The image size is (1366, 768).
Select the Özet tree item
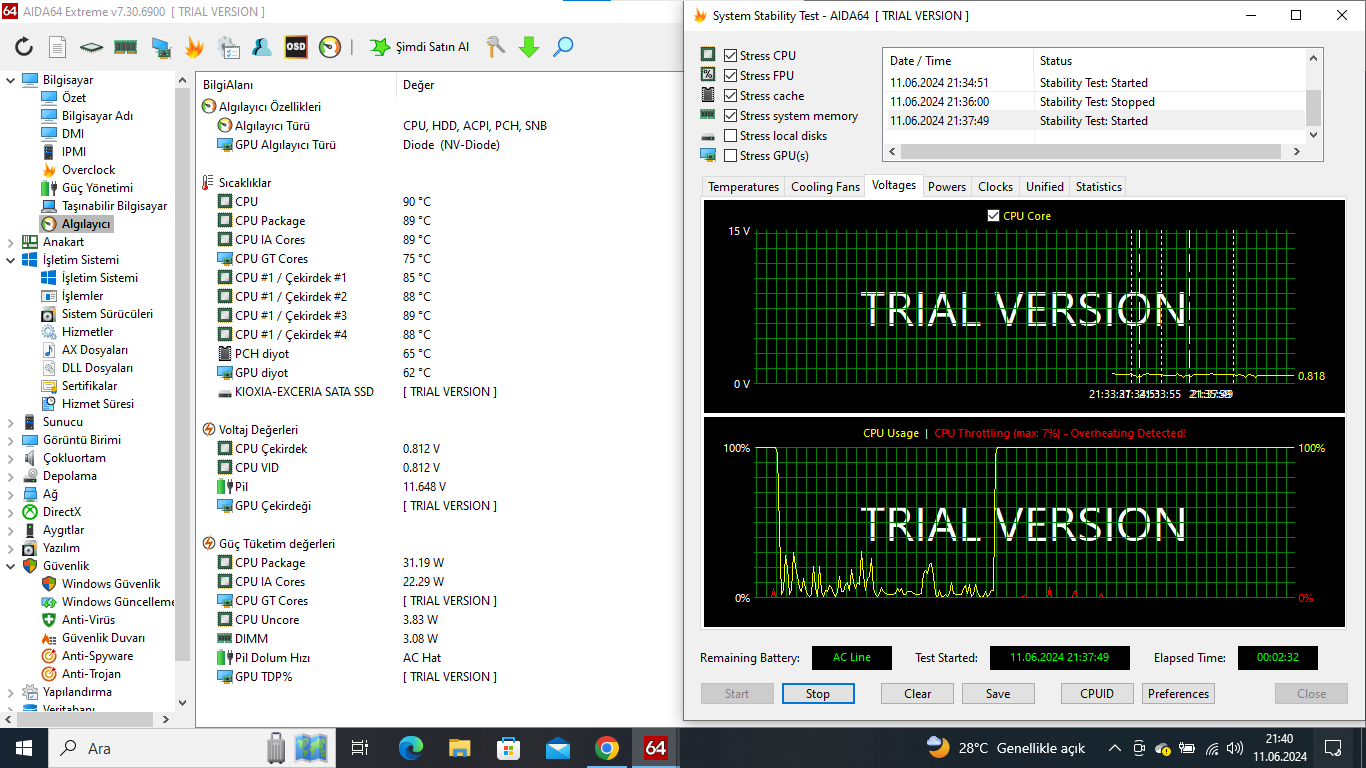pyautogui.click(x=74, y=98)
